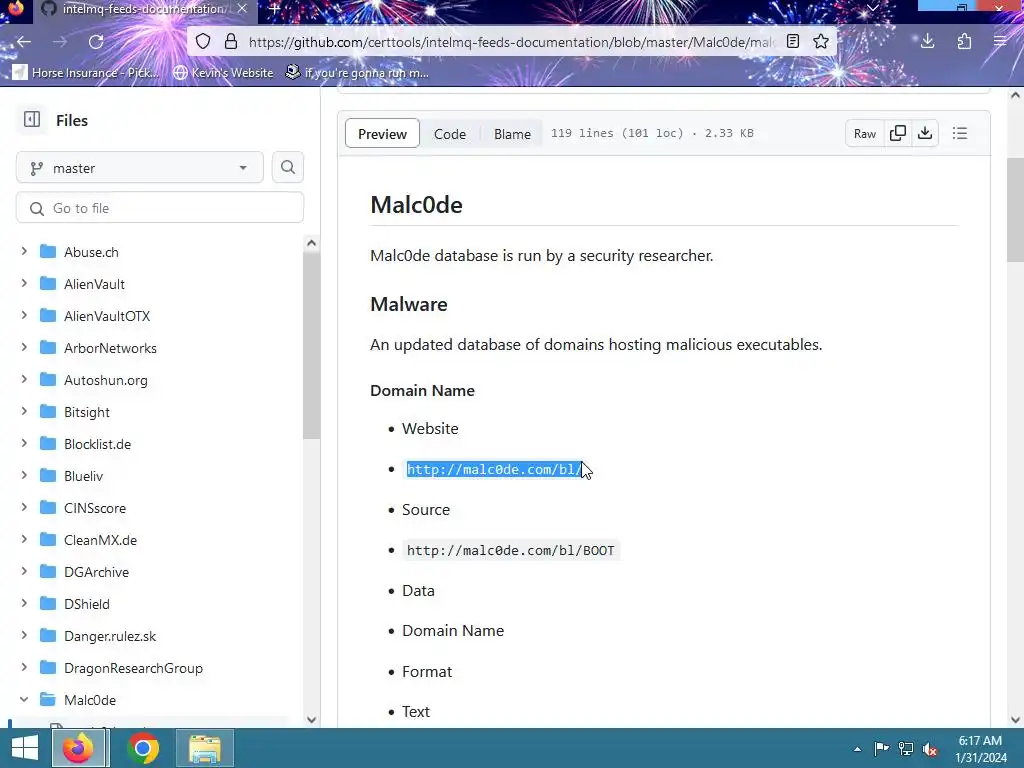This screenshot has width=1024, height=768.
Task: Click the site security padlock icon
Action: pyautogui.click(x=231, y=42)
